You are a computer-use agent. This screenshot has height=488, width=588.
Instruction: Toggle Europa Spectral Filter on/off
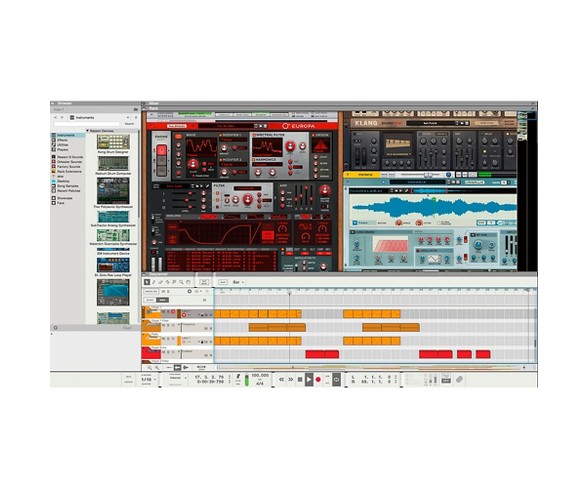(x=254, y=135)
